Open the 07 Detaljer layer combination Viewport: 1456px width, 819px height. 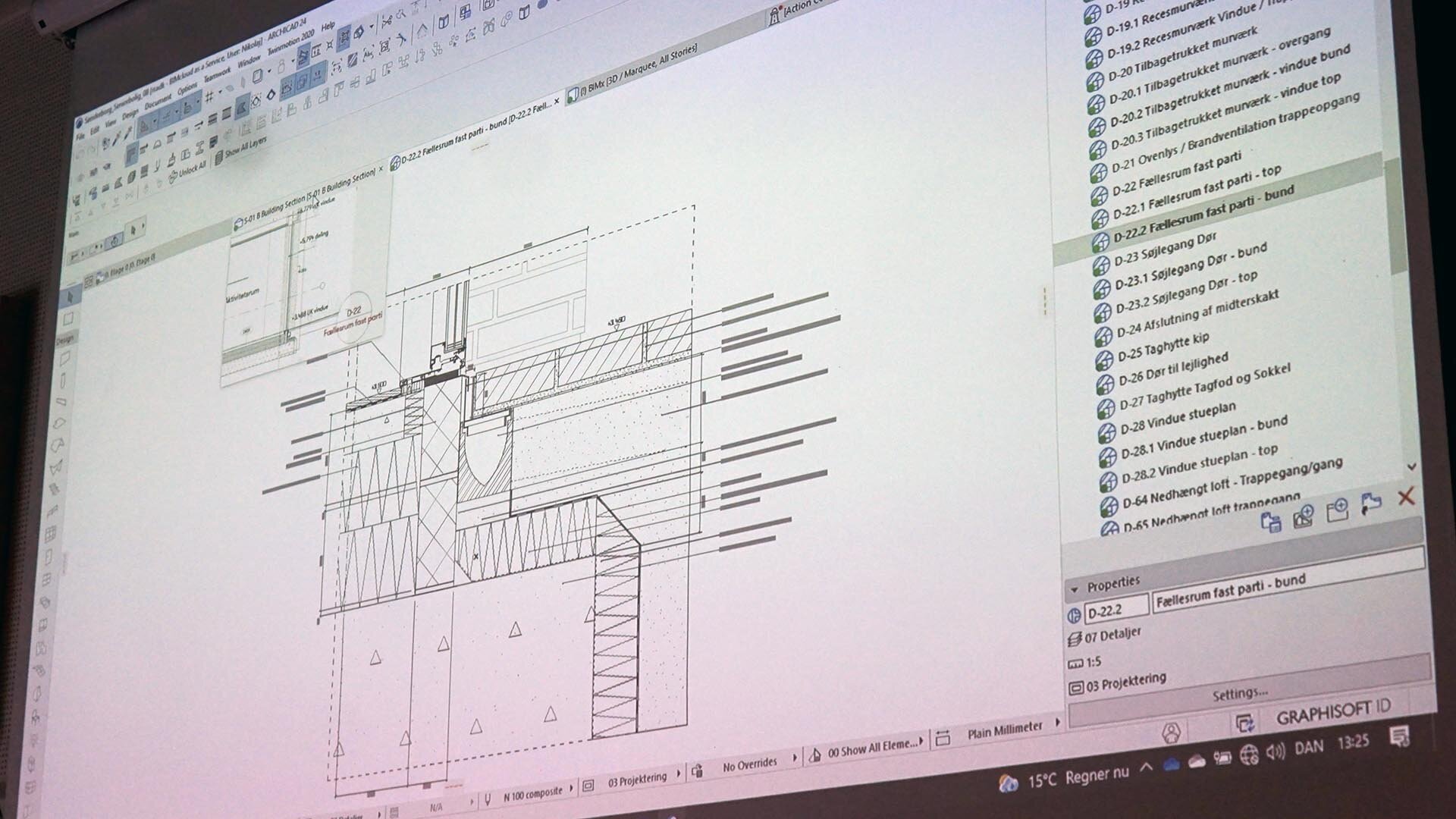[x=1105, y=635]
